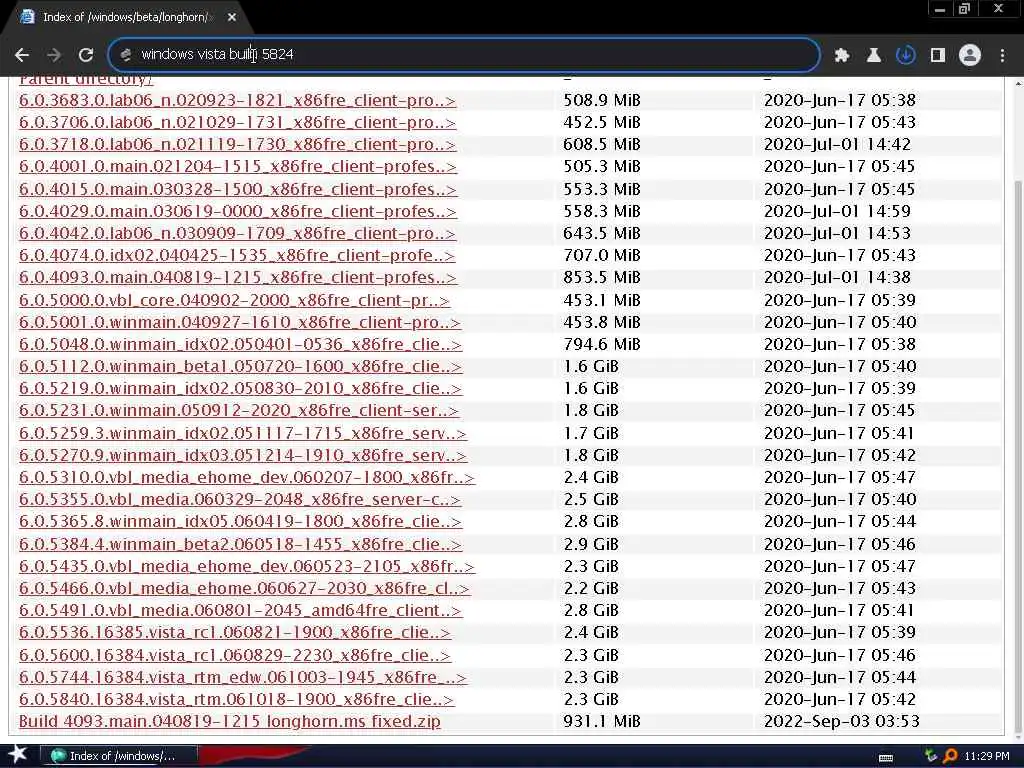Click link 6.0.5491.0.vbl_media.060801-2045 amd64fre
Screen dimensions: 1024x768
click(x=240, y=611)
